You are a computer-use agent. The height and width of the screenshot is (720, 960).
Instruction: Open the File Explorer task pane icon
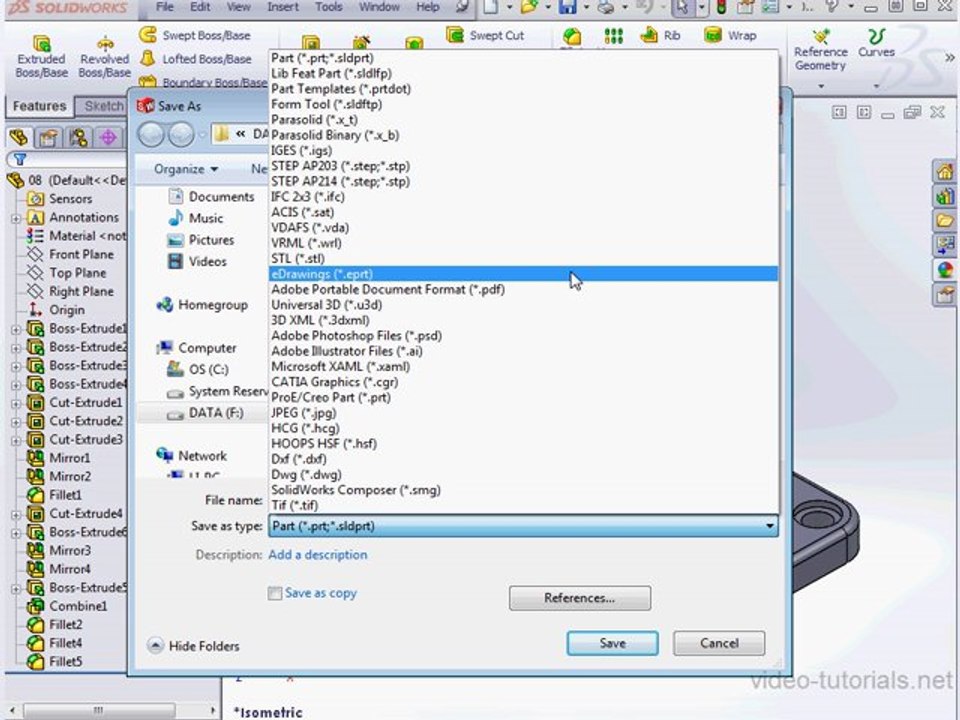point(945,220)
